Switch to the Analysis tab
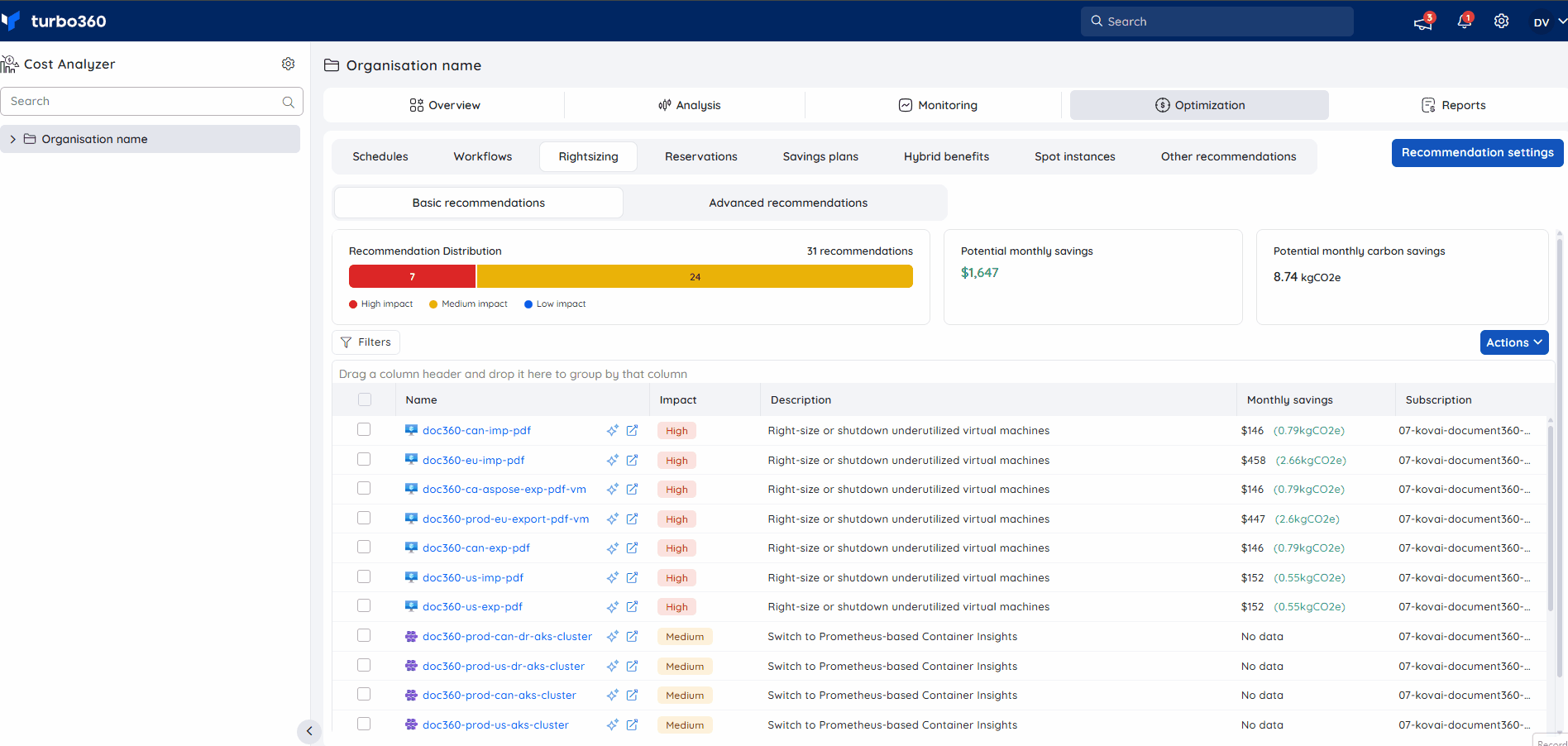The height and width of the screenshot is (746, 1568). click(x=689, y=105)
